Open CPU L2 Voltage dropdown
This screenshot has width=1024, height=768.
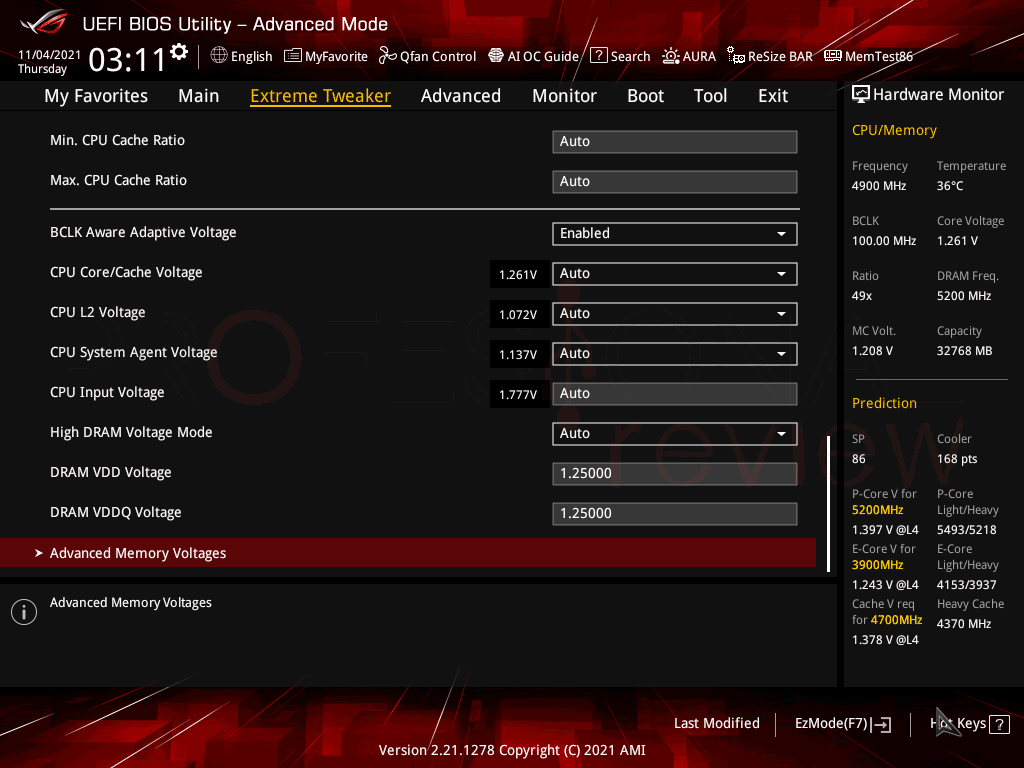pyautogui.click(x=675, y=313)
